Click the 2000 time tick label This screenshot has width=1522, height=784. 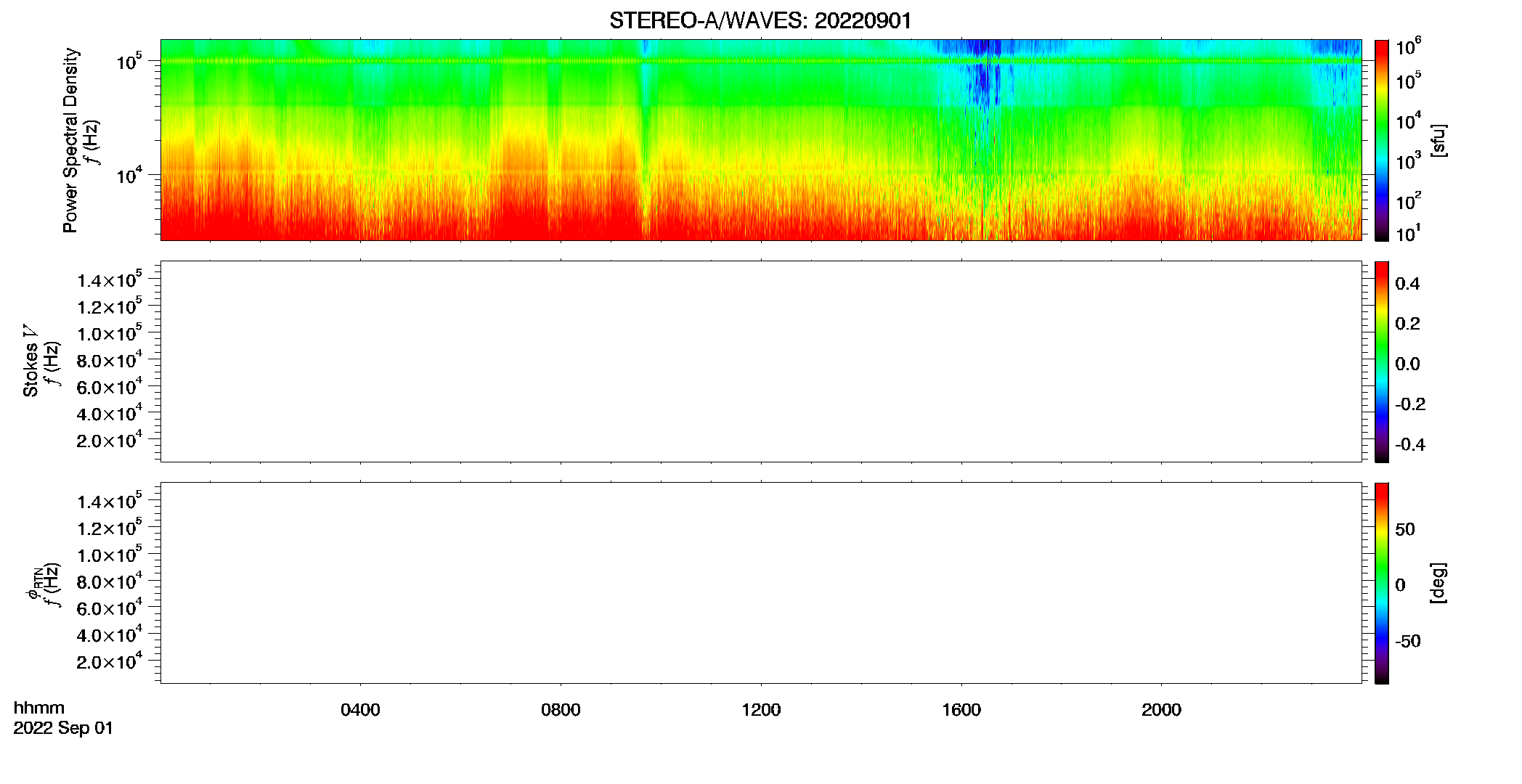pos(1161,710)
